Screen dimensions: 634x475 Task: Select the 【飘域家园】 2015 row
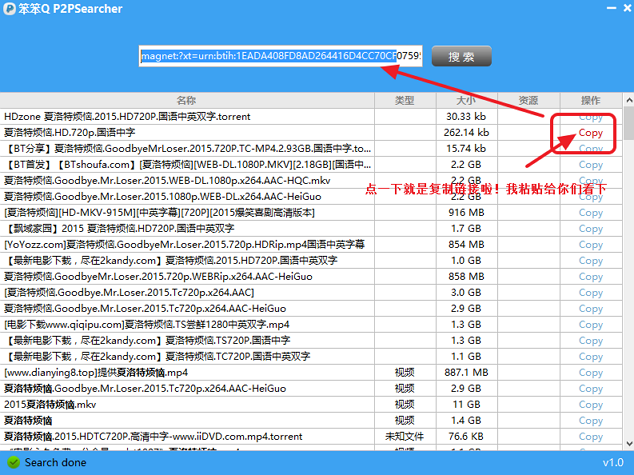tap(311, 229)
